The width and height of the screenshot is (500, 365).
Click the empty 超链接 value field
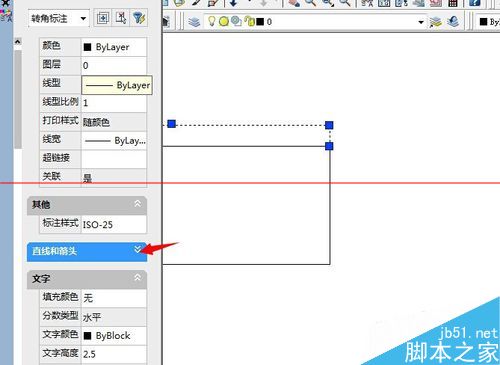pyautogui.click(x=114, y=159)
